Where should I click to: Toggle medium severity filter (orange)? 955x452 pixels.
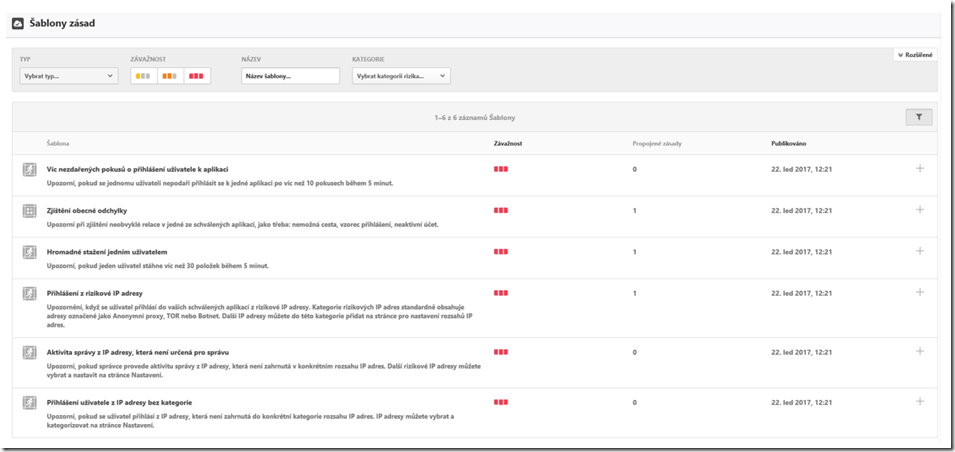click(171, 76)
